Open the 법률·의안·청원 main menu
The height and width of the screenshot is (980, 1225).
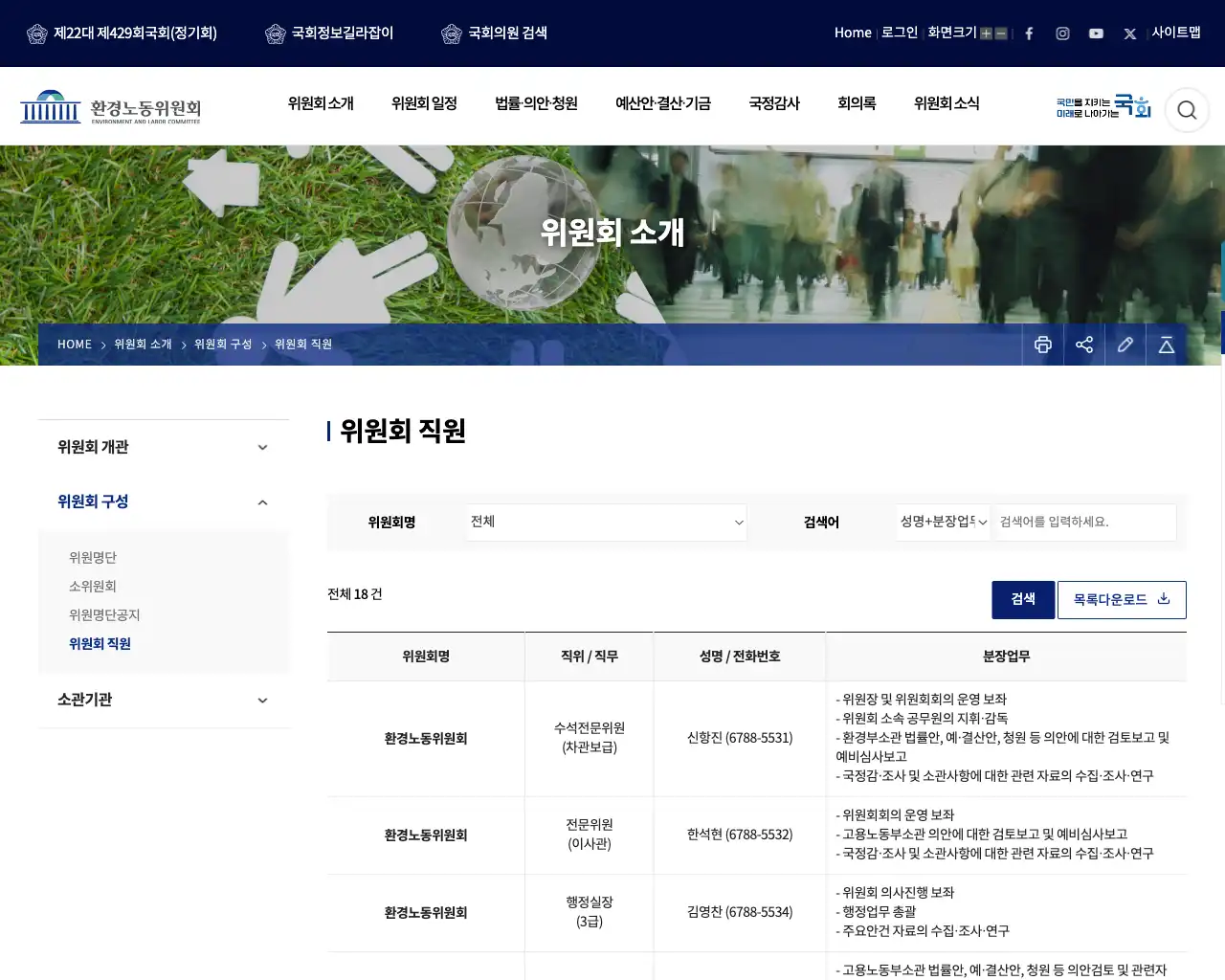point(536,103)
